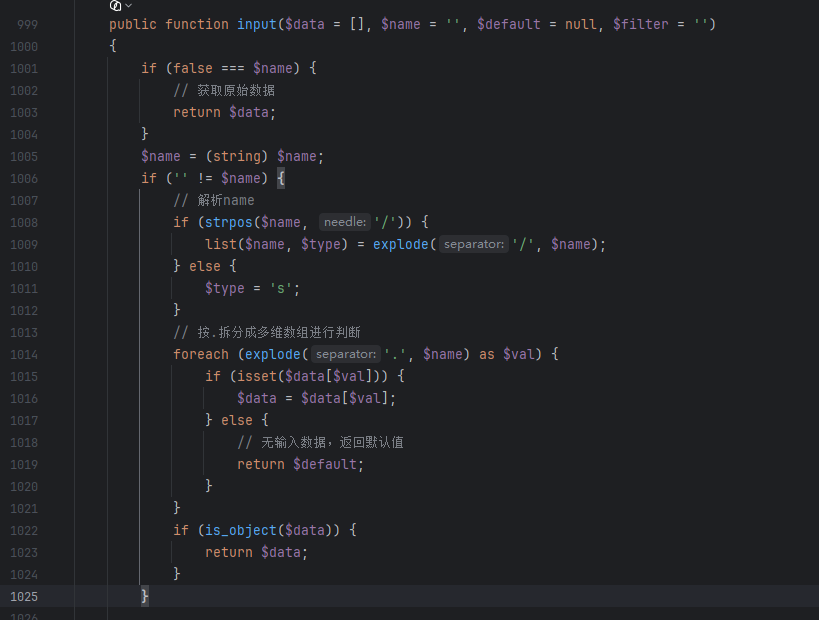Click the '$val' variable on line 1014
Screen dimensions: 819x620
519,354
